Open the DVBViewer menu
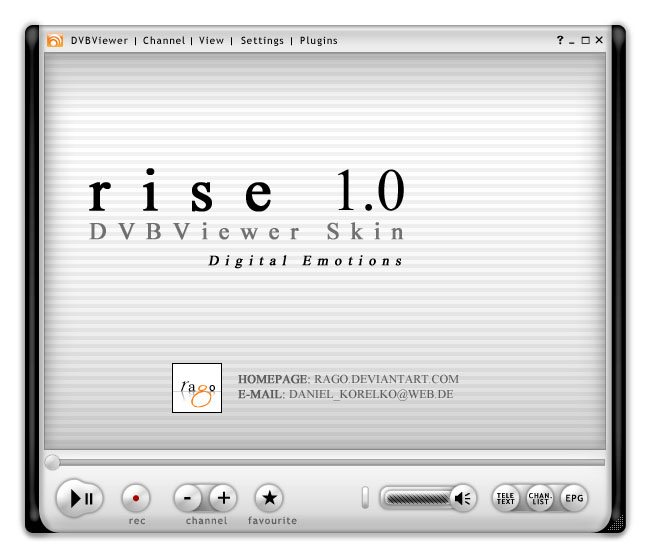Screen dimensions: 651x558 tap(99, 41)
